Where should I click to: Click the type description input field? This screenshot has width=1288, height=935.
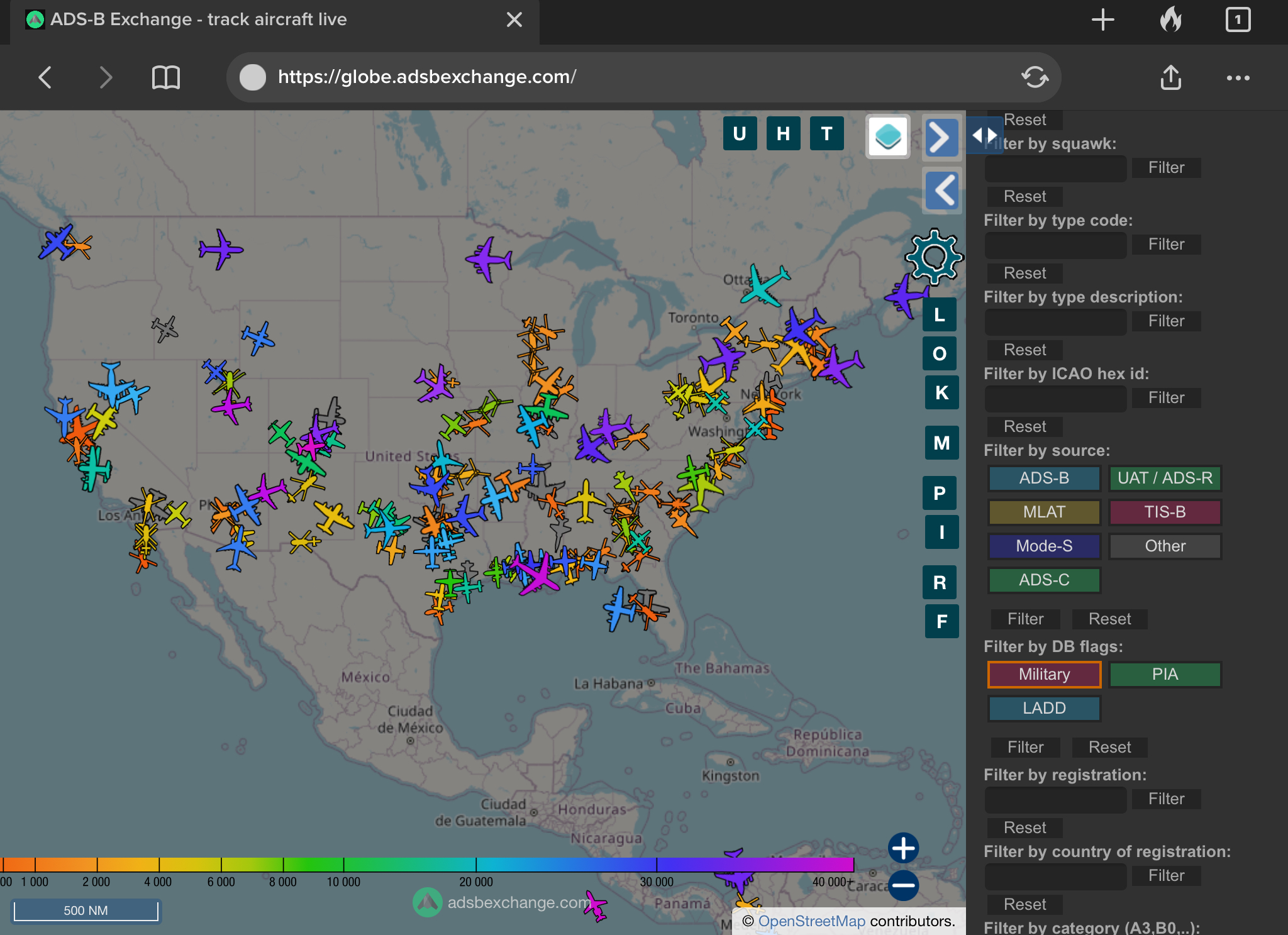(x=1055, y=321)
